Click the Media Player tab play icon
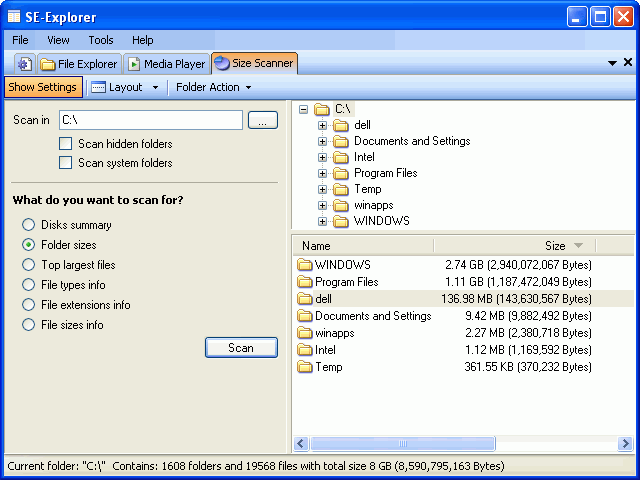This screenshot has width=640, height=480. 134,64
